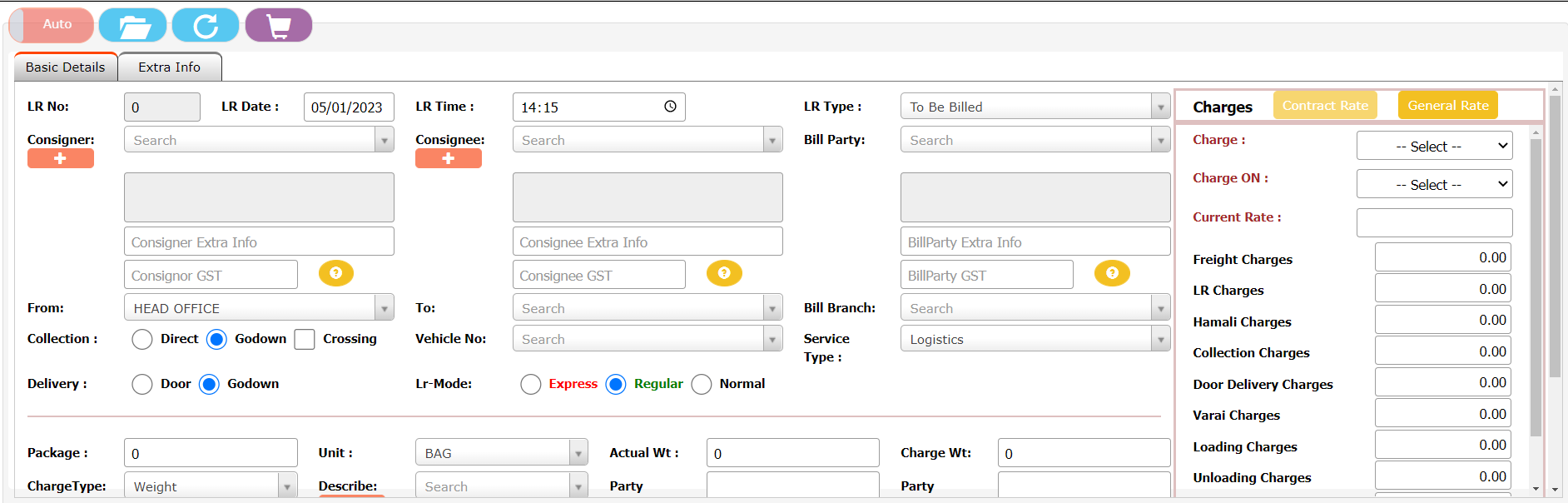Switch to the Extra Info tab
This screenshot has width=1568, height=503.
pos(170,67)
